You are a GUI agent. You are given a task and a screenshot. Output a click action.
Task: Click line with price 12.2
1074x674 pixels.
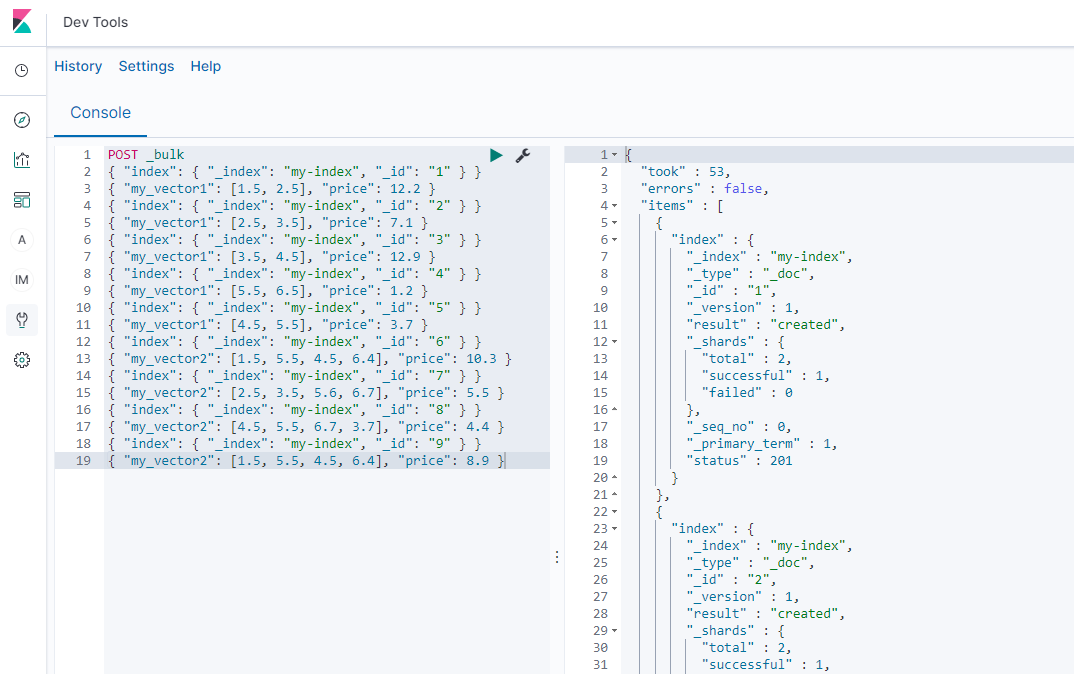click(271, 188)
